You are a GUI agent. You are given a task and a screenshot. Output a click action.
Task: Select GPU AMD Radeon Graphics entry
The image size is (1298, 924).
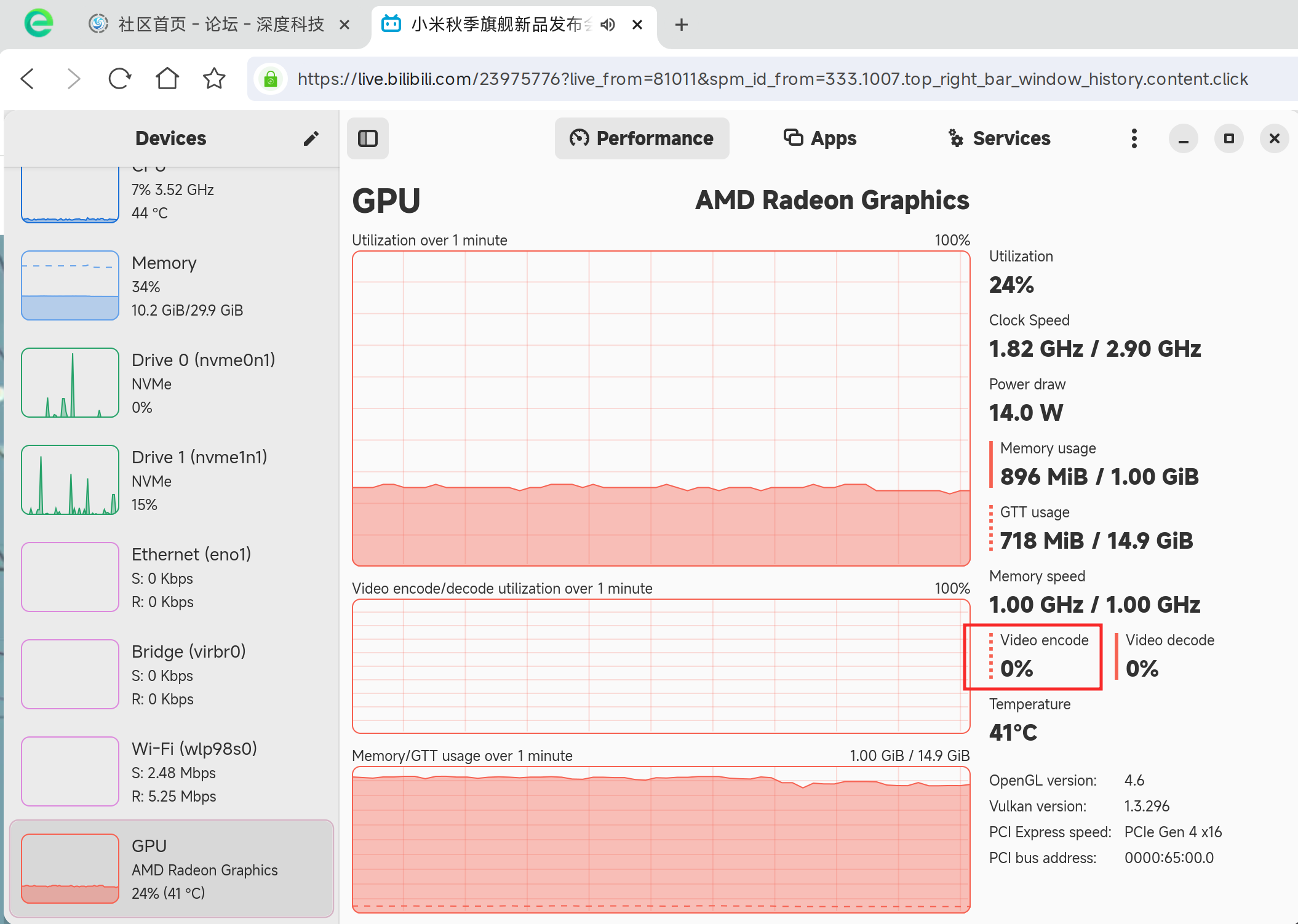point(172,869)
